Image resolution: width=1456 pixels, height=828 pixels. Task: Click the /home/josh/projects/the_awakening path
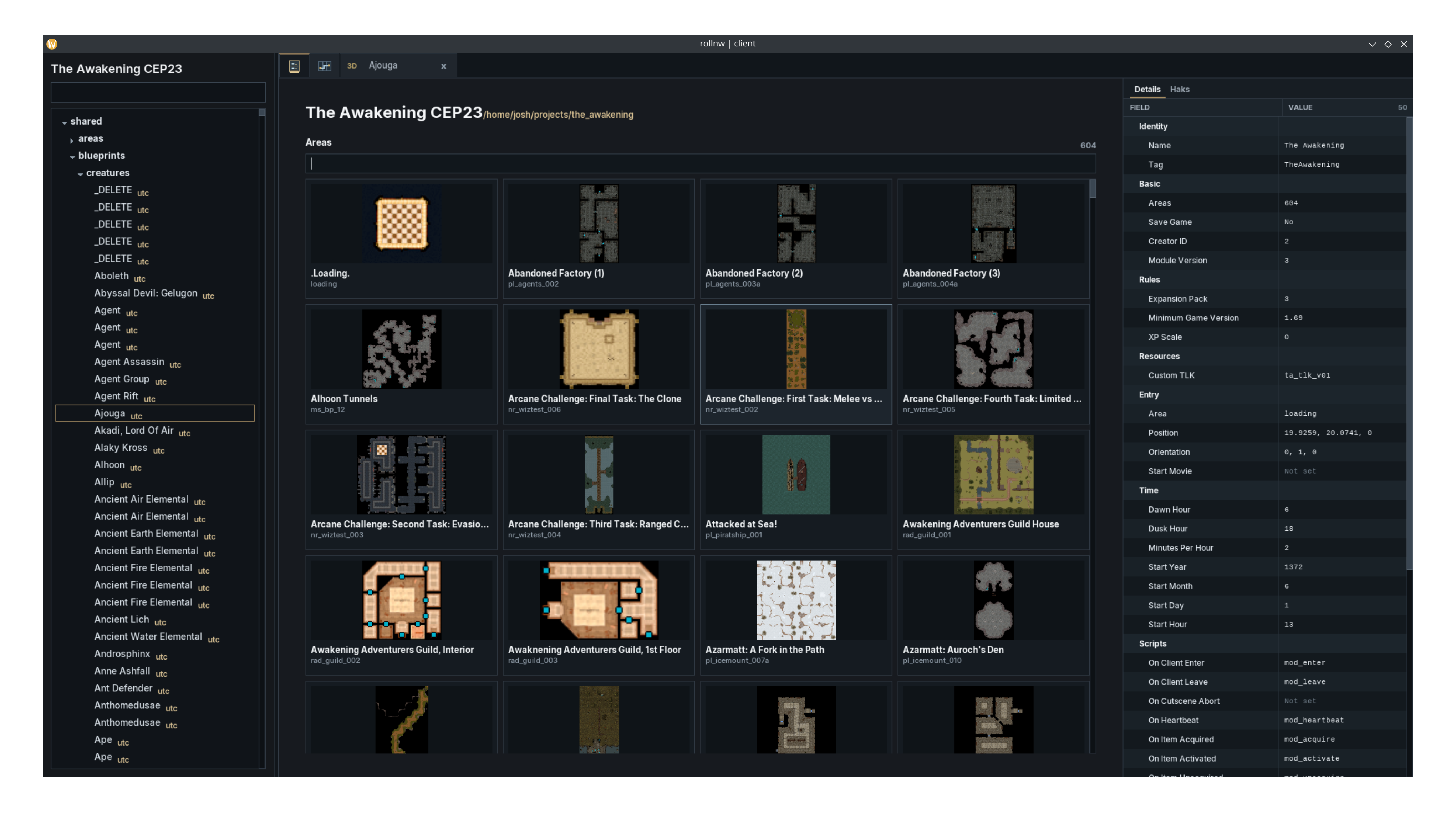(x=558, y=115)
